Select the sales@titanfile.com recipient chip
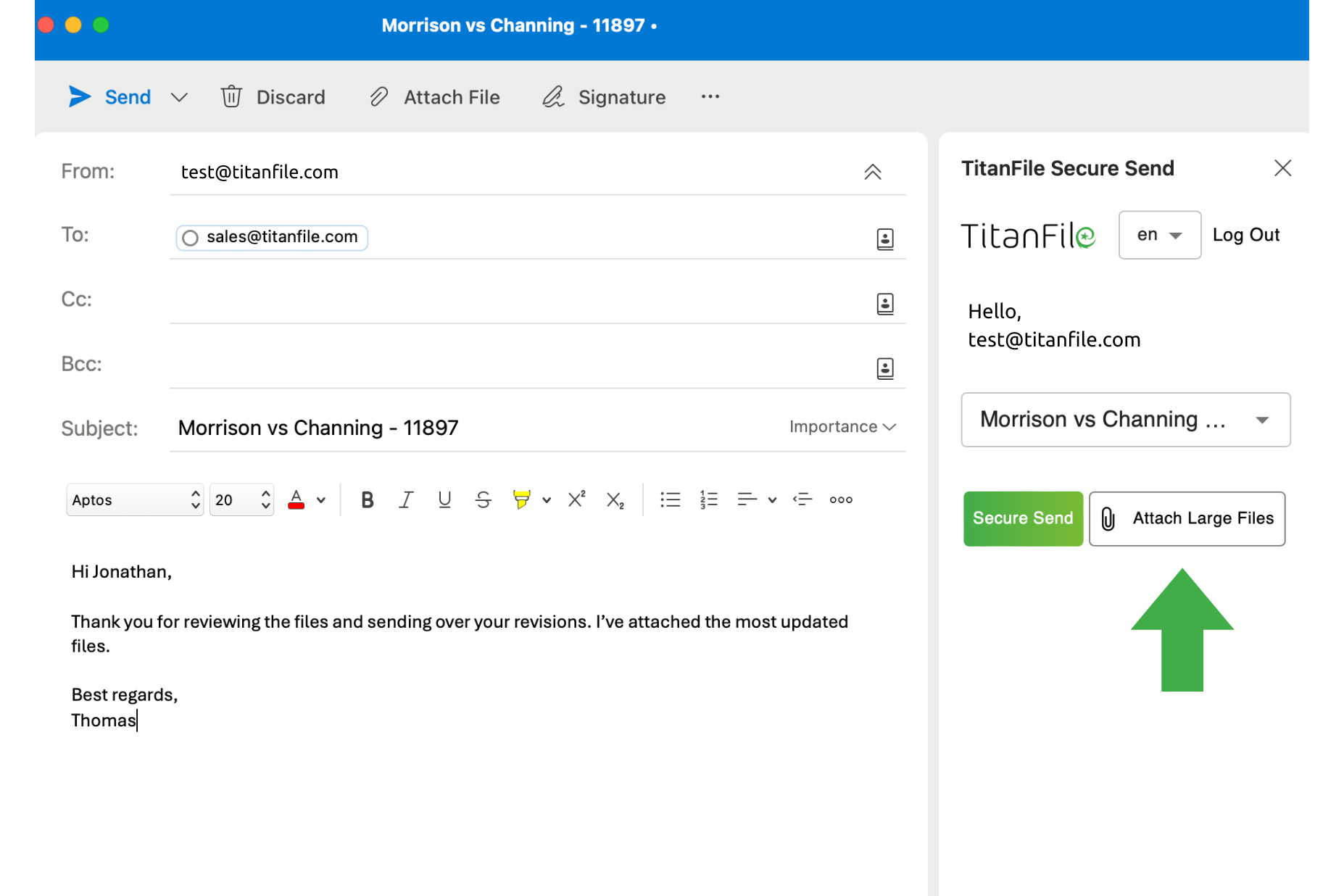The height and width of the screenshot is (896, 1344). click(x=272, y=237)
